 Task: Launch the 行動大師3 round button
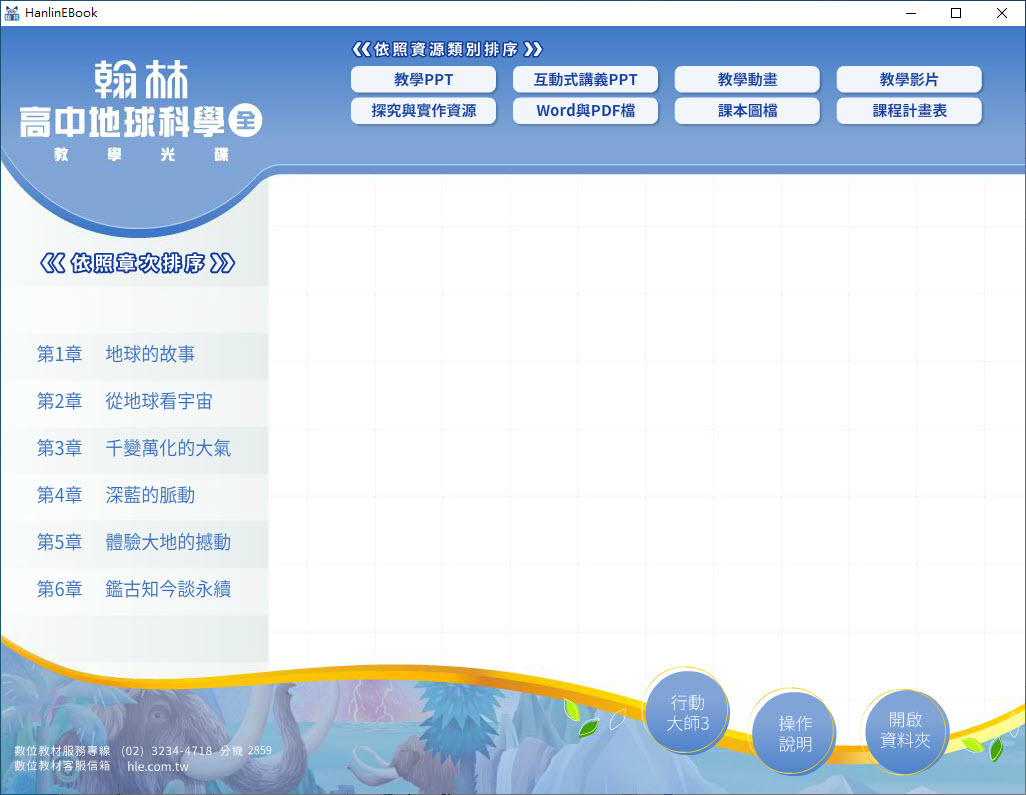(x=687, y=713)
